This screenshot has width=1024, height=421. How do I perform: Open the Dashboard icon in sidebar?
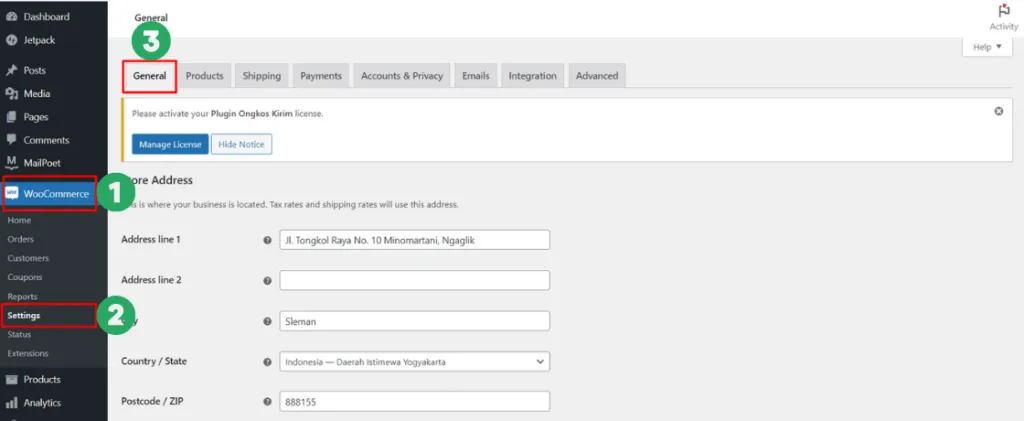[10, 16]
